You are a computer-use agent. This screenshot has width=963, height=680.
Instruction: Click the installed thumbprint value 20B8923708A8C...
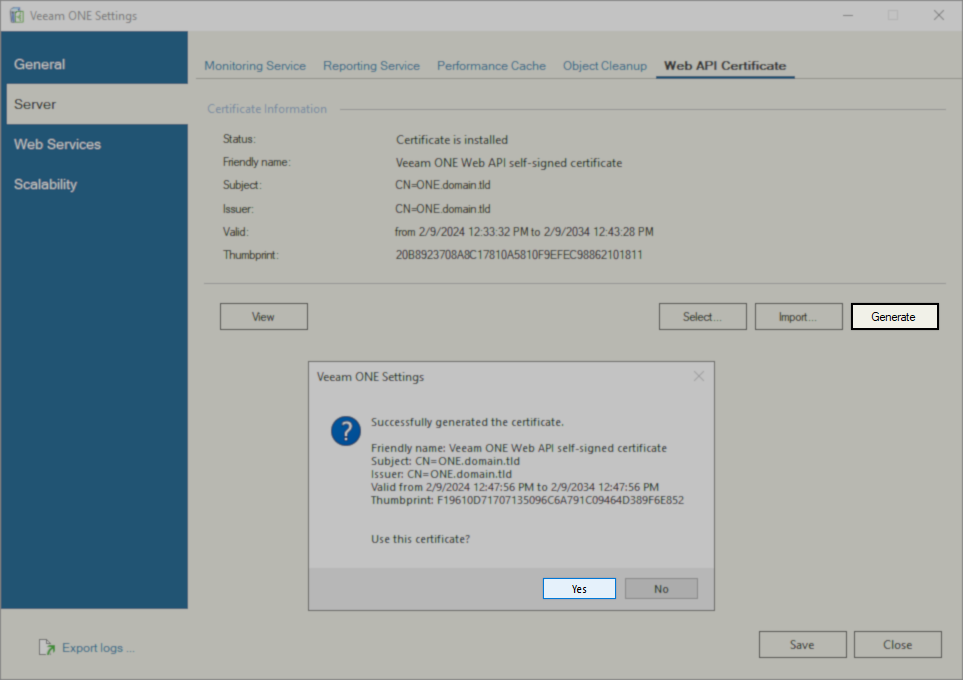coord(519,255)
